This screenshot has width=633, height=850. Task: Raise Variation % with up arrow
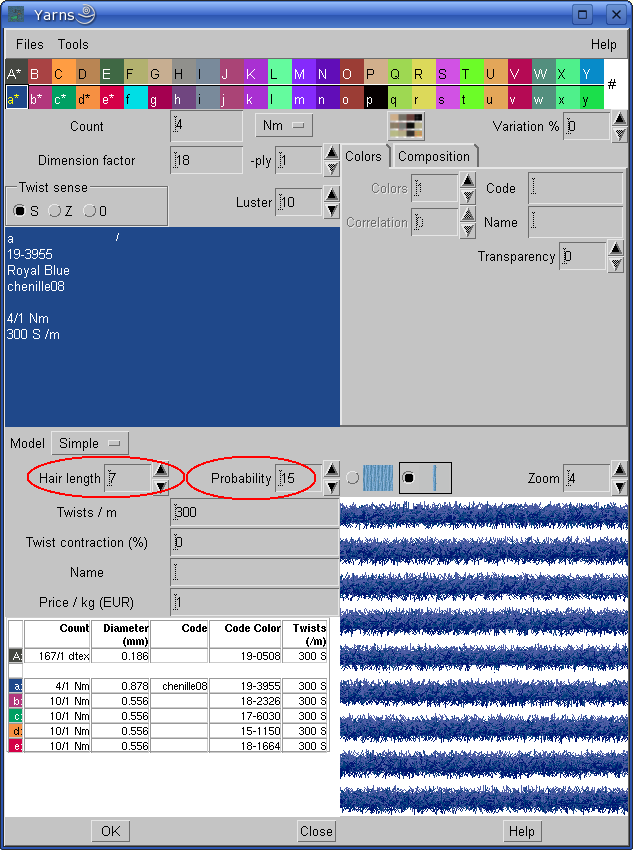pos(620,119)
